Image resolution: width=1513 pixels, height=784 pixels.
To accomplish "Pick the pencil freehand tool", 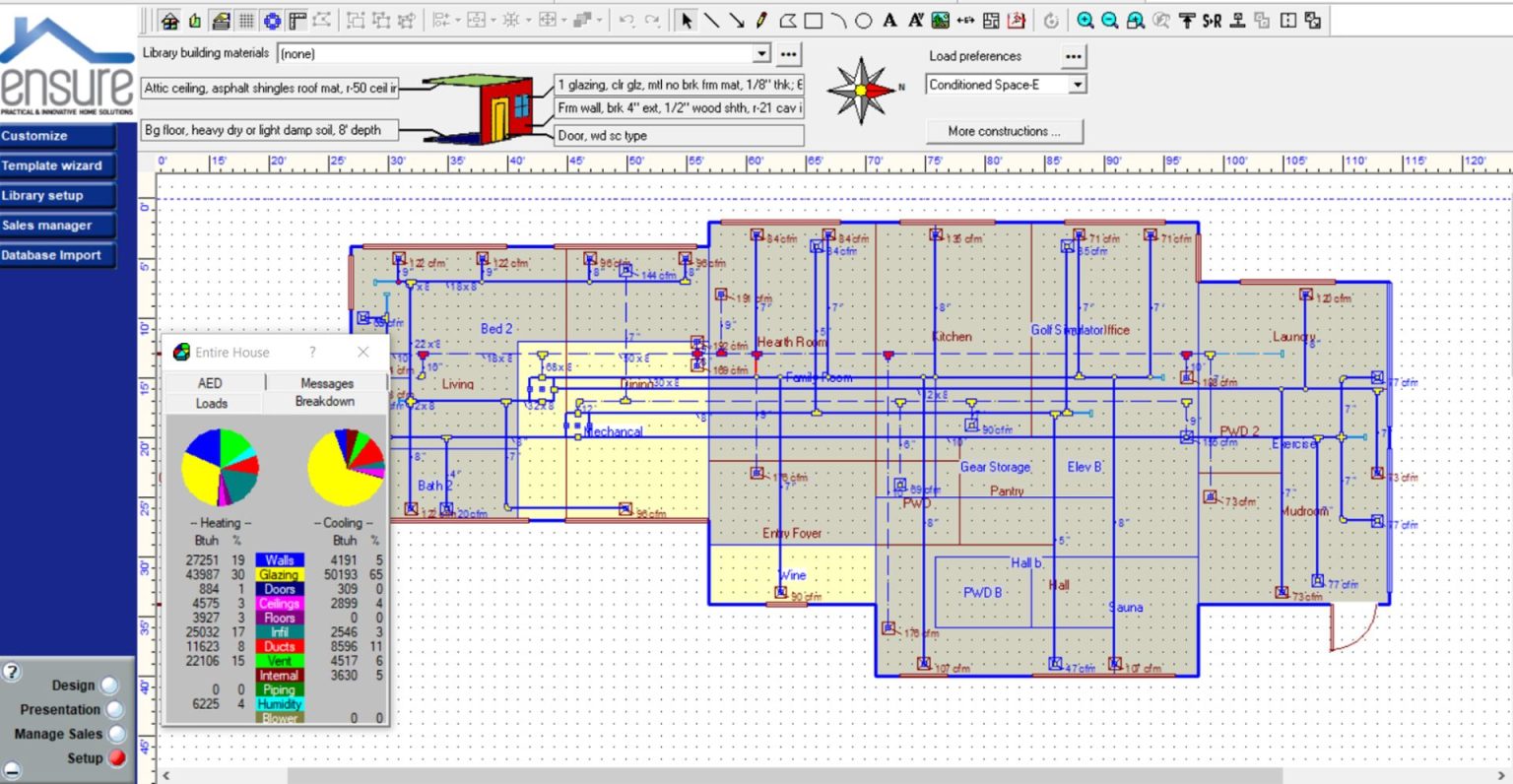I will point(761,20).
